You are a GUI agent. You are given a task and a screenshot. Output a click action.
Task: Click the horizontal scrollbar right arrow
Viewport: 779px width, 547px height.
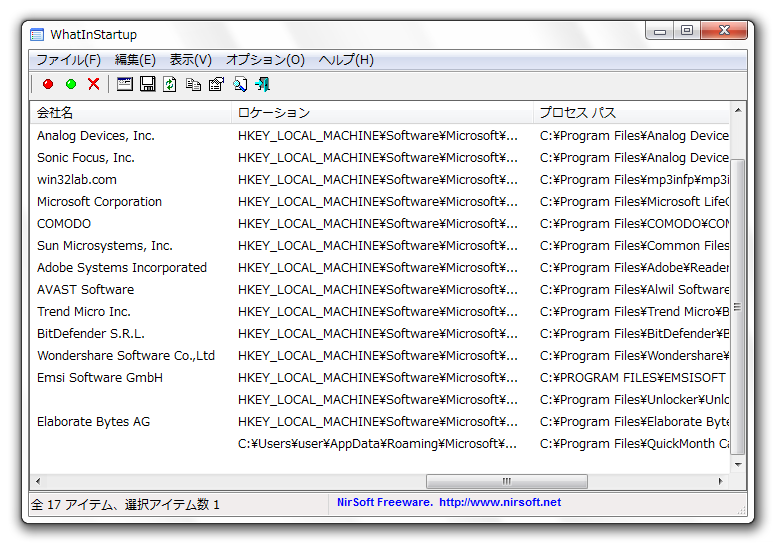pyautogui.click(x=721, y=481)
